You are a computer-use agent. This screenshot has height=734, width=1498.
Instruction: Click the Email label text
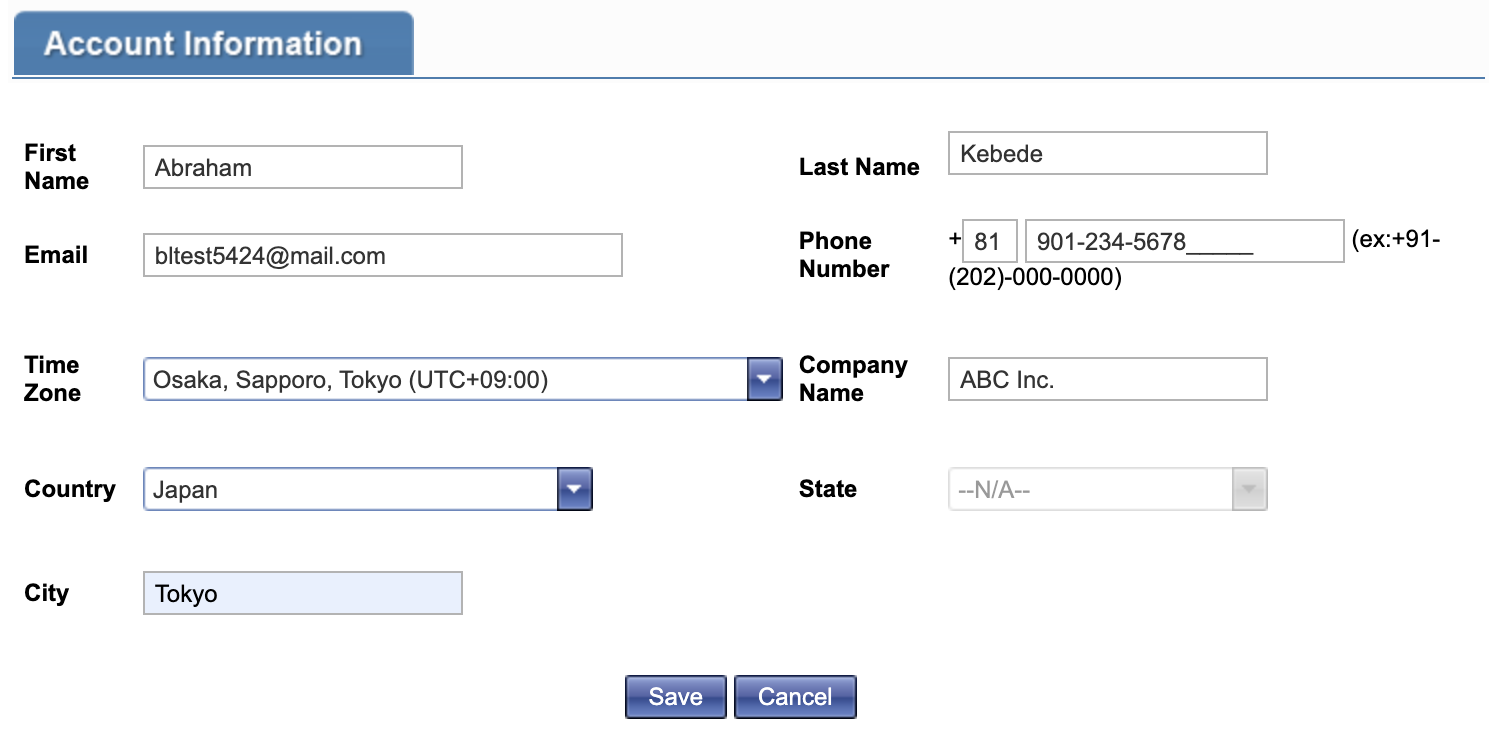[x=56, y=255]
